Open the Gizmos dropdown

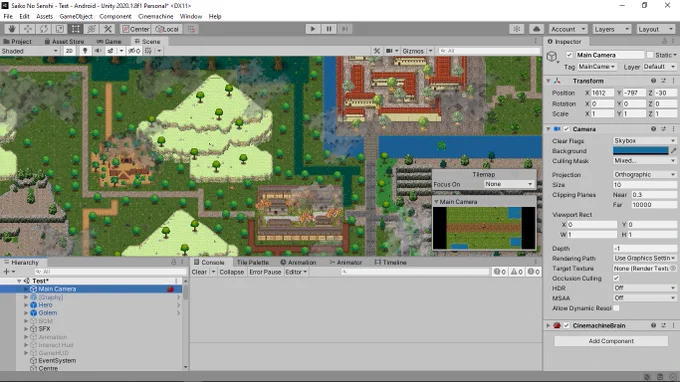(x=417, y=51)
